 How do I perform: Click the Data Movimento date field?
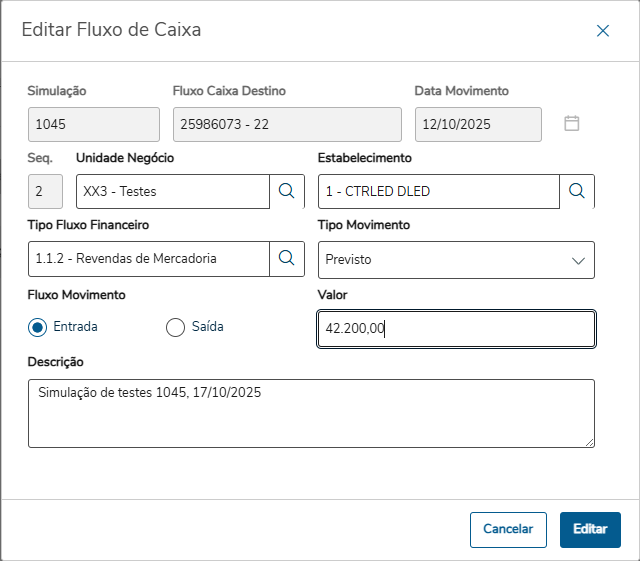click(x=478, y=124)
